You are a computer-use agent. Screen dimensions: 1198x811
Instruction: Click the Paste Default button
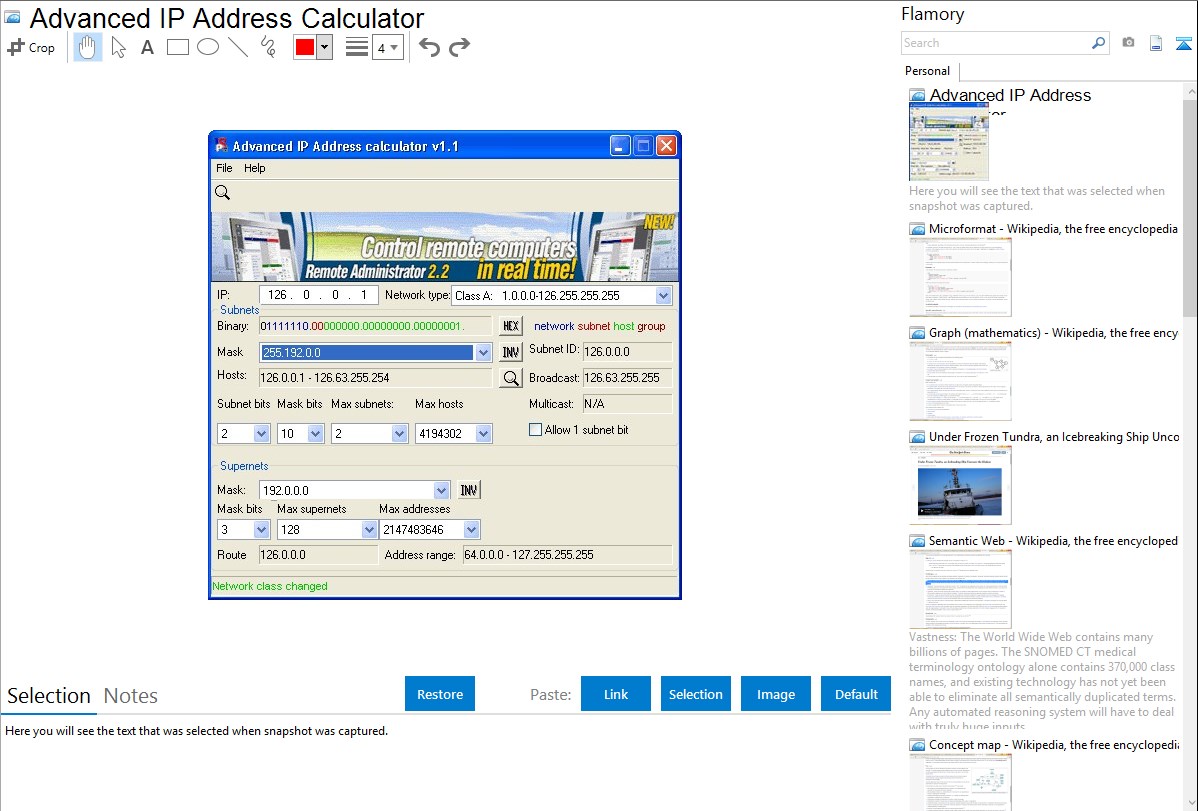coord(856,694)
